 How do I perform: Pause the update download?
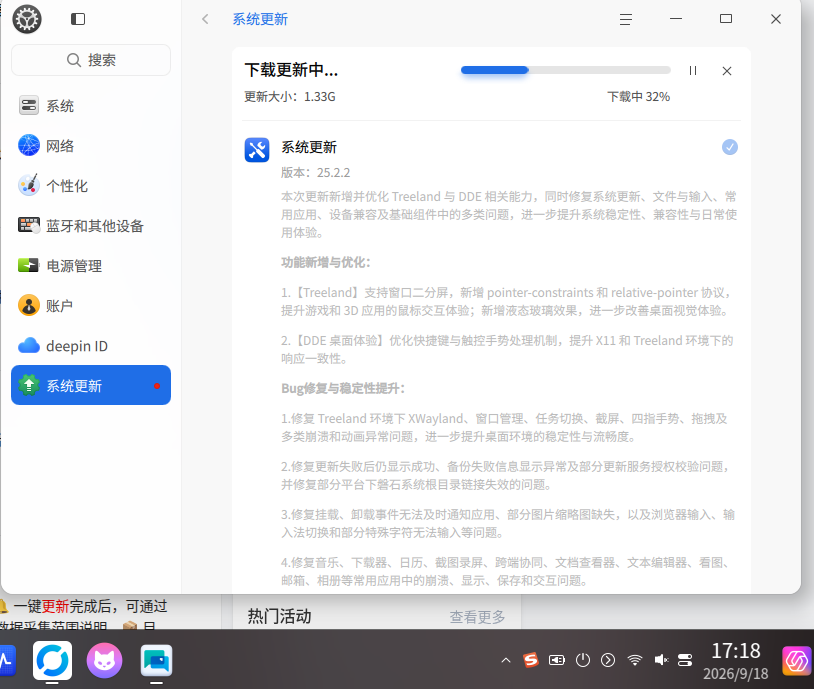pyautogui.click(x=693, y=71)
